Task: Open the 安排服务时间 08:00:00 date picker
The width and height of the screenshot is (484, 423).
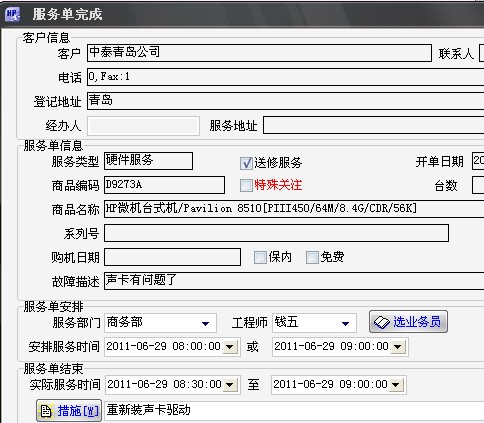Action: 229,347
